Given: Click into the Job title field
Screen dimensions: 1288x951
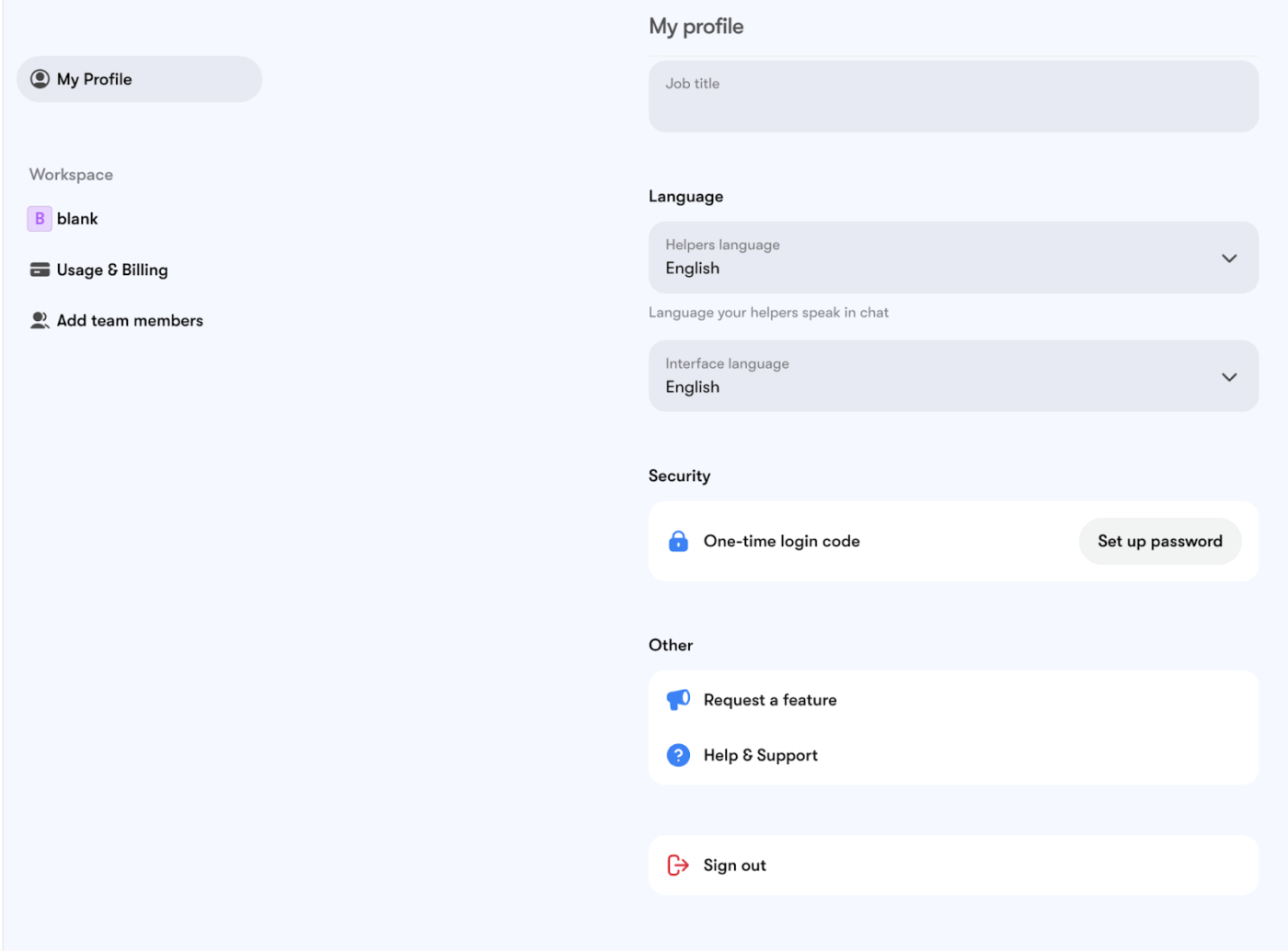Looking at the screenshot, I should coord(952,97).
